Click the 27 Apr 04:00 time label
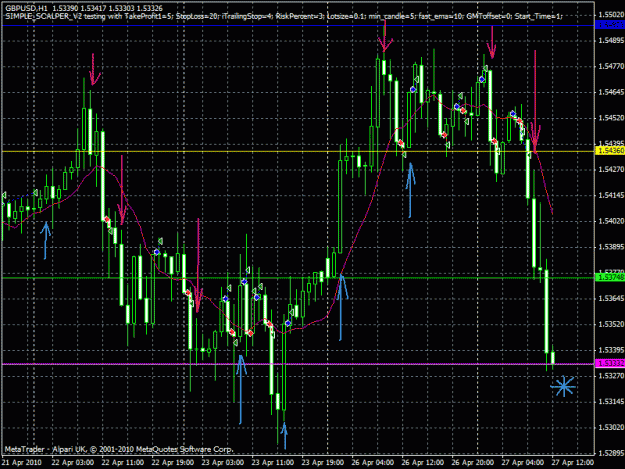This screenshot has height=469, width=625. tap(523, 463)
